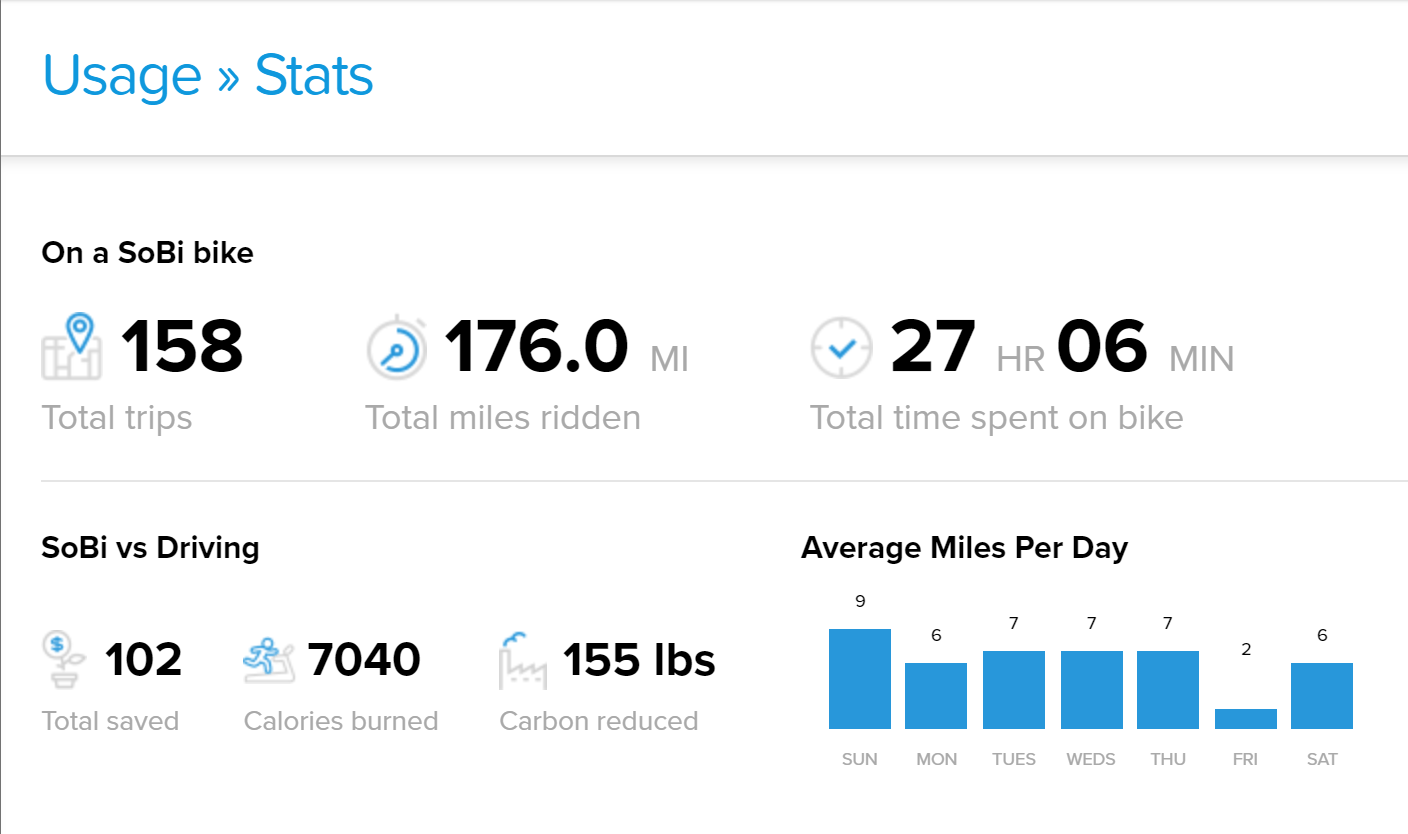Click the 158 total trips number
The height and width of the screenshot is (834, 1408).
point(182,347)
